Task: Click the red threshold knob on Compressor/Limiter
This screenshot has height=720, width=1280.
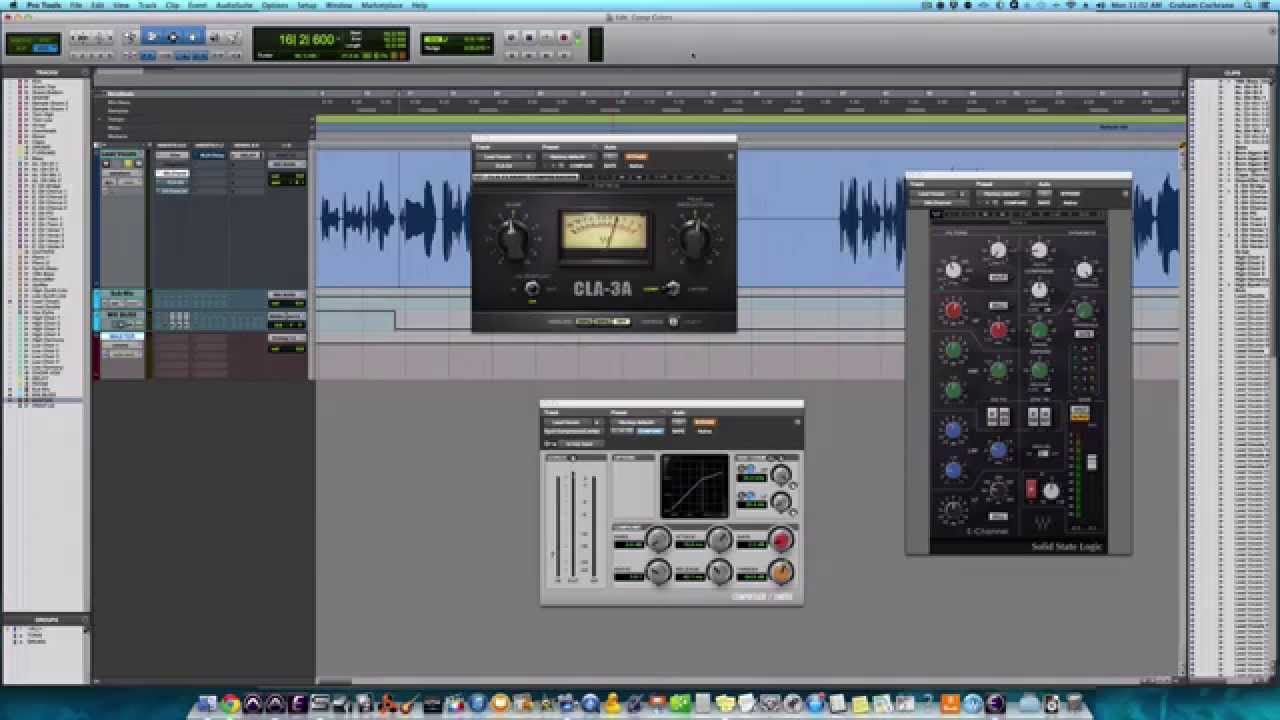Action: [x=781, y=540]
